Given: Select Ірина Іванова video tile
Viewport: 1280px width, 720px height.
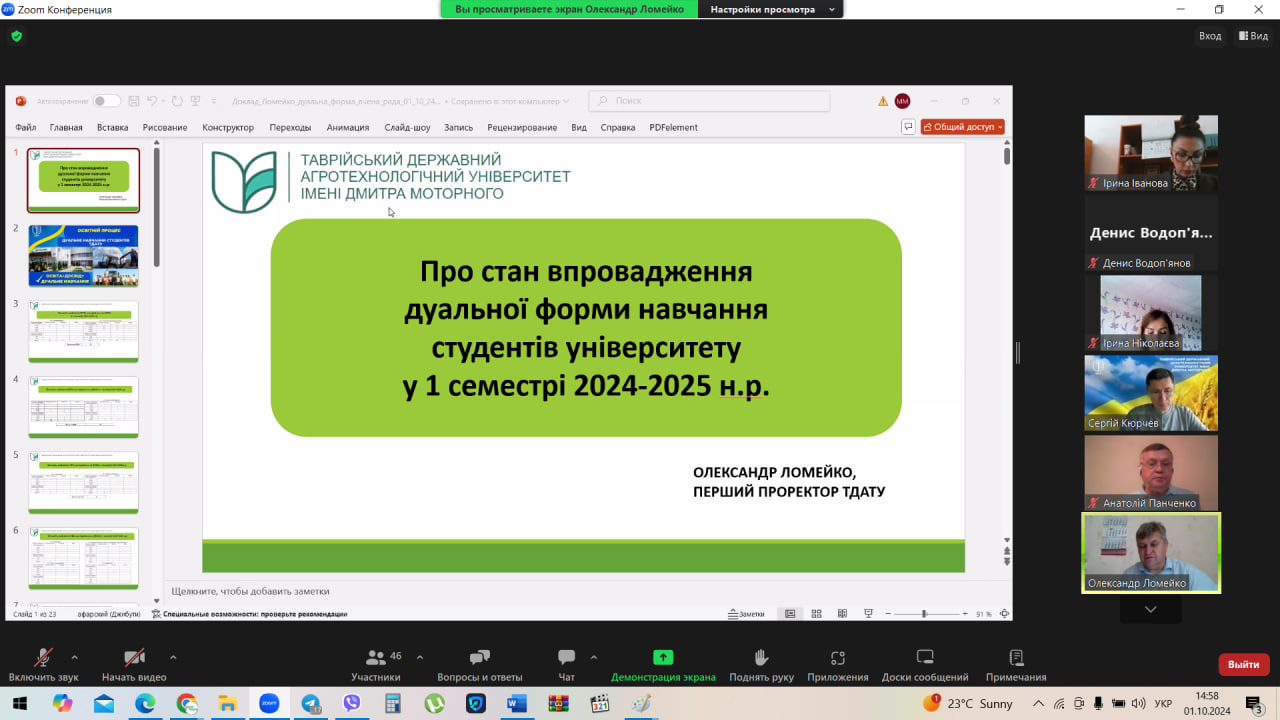Looking at the screenshot, I should [1151, 153].
